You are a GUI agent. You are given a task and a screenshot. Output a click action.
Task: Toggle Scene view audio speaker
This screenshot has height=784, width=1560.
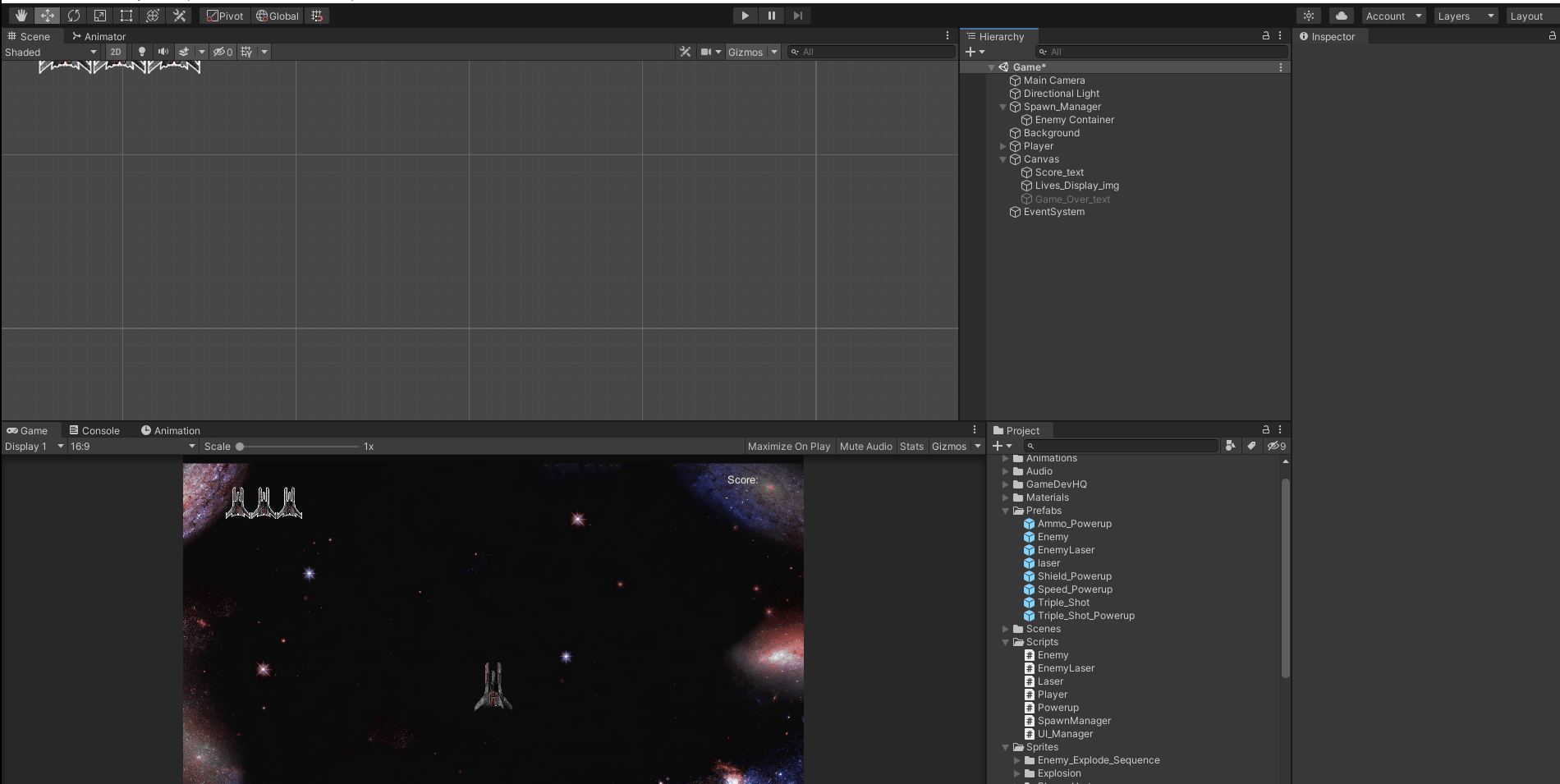[163, 52]
